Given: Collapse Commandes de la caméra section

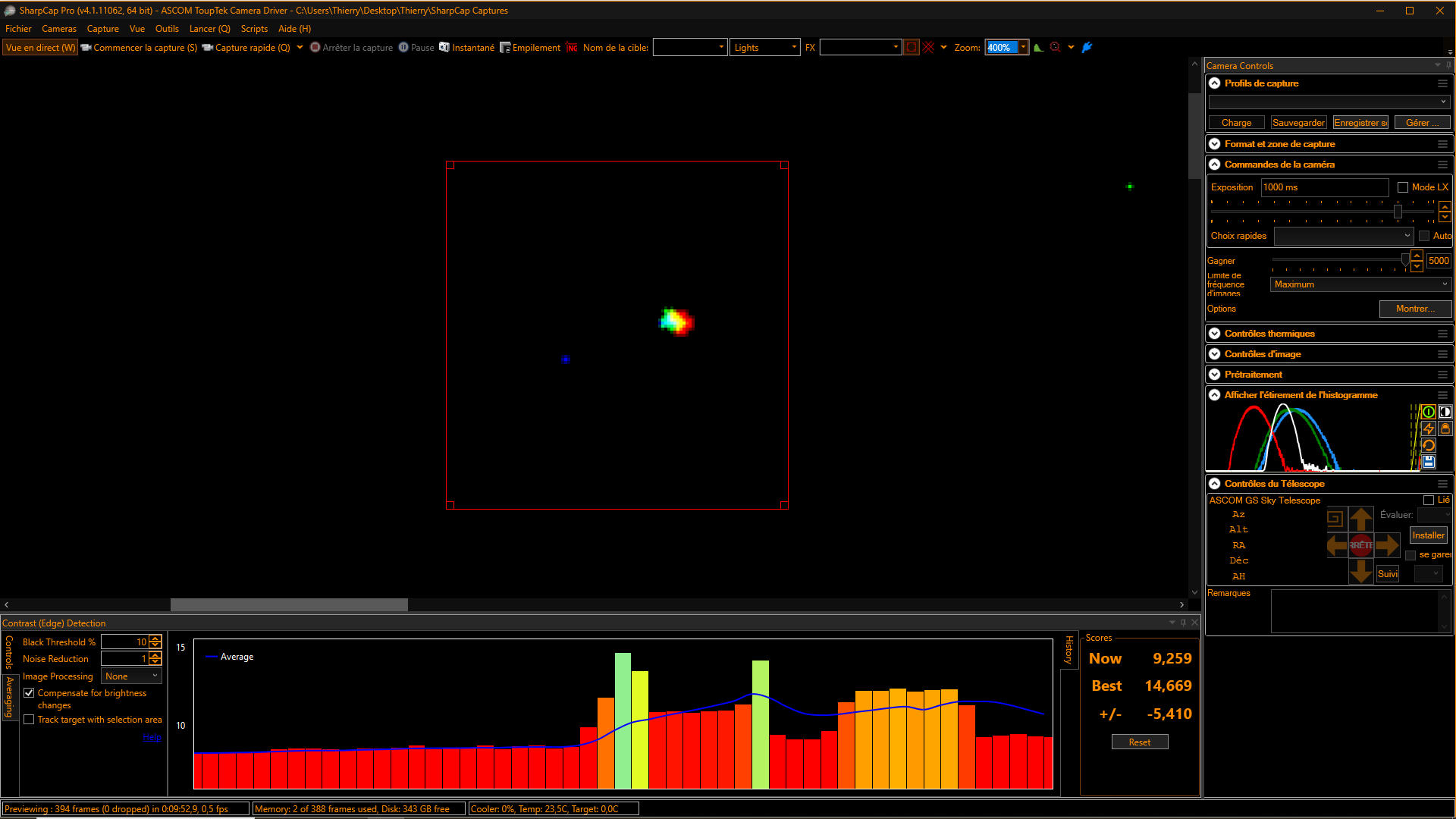Looking at the screenshot, I should pos(1215,165).
